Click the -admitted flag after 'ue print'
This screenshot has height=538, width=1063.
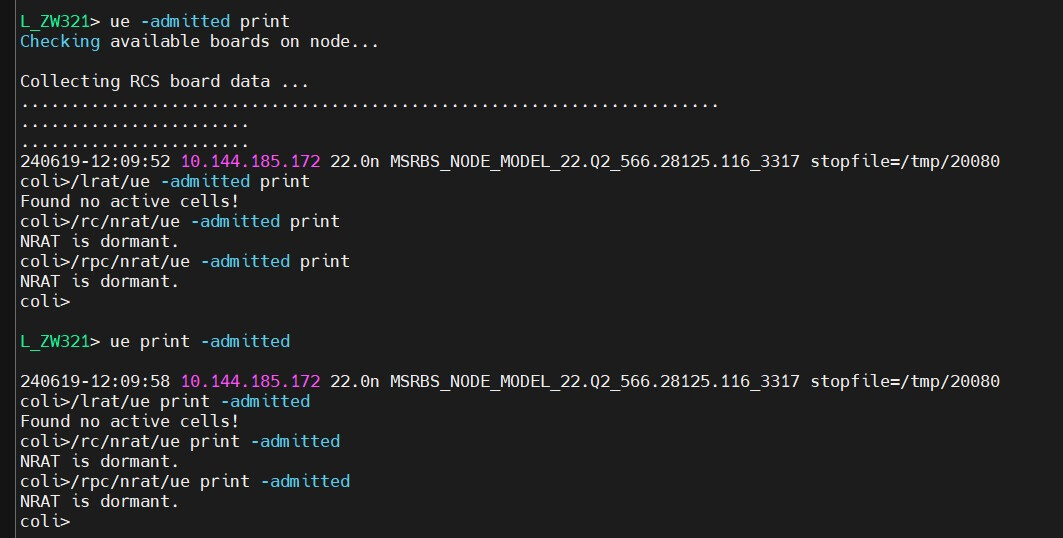[x=245, y=342]
